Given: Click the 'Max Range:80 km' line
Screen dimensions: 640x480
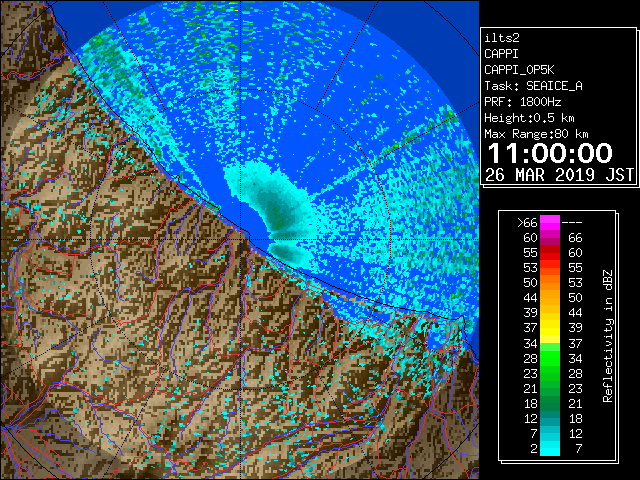Looking at the screenshot, I should [x=536, y=134].
